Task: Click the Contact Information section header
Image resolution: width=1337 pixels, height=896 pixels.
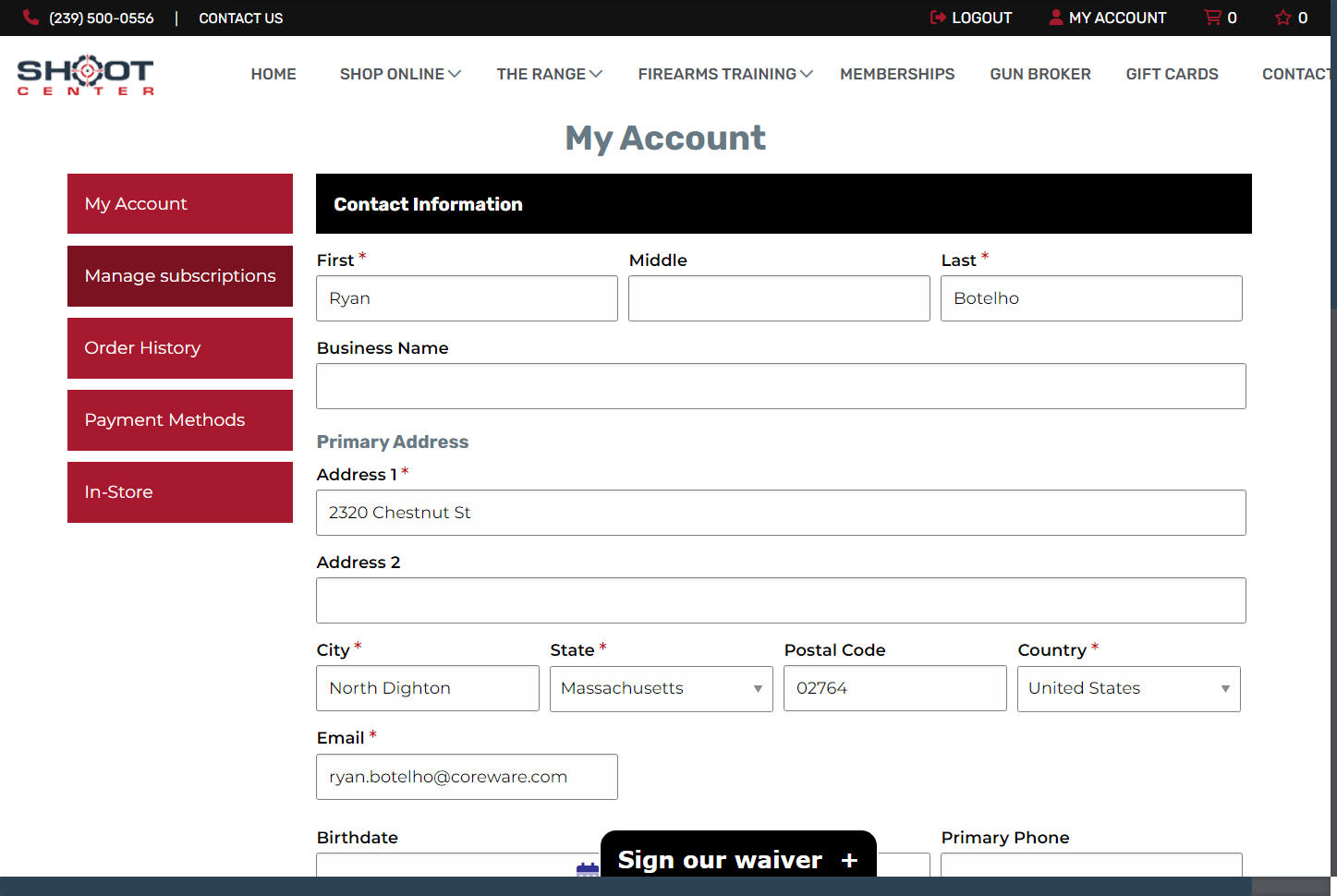Action: tap(784, 204)
